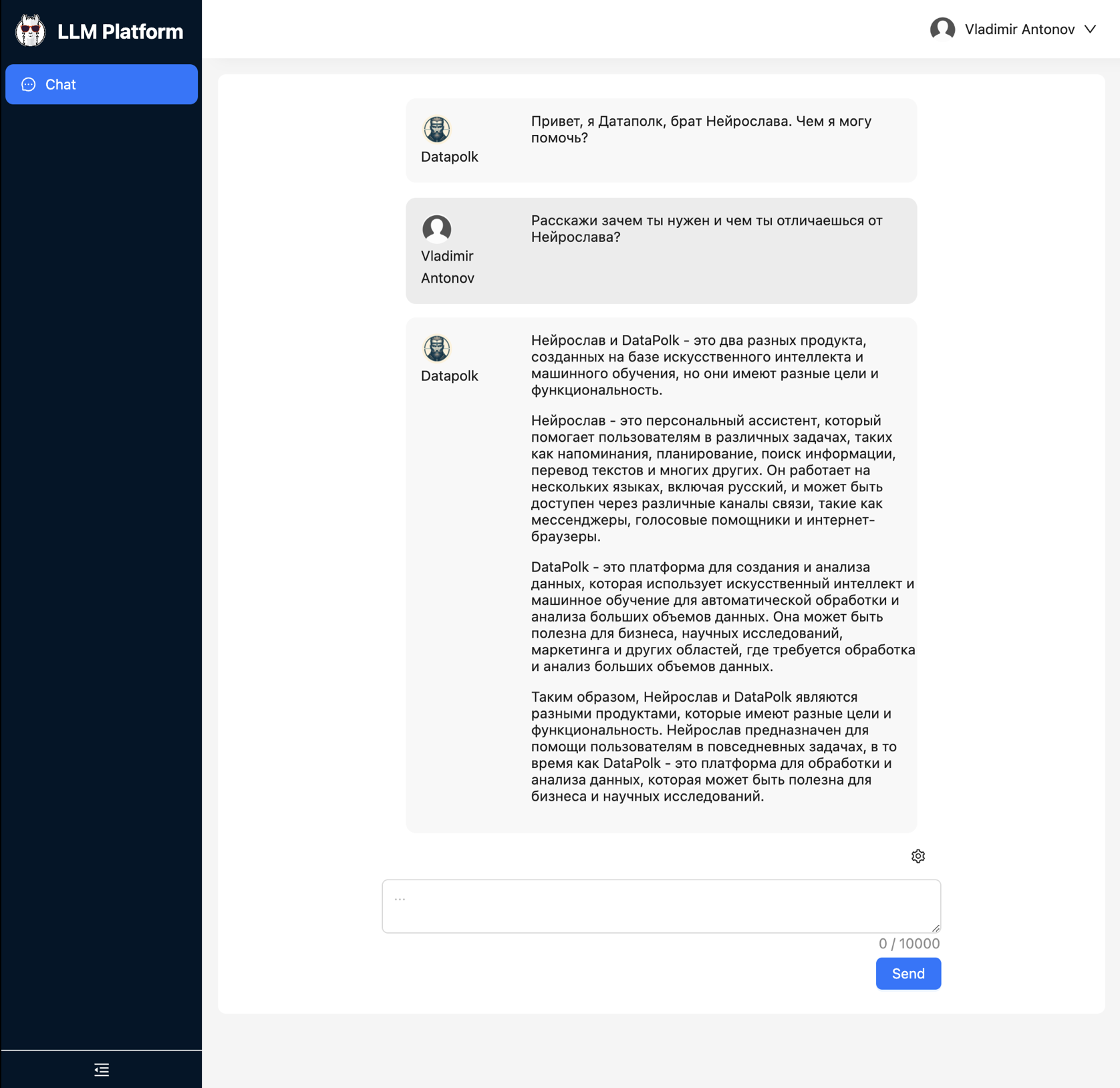Click paragraph starting 'Нейрослав и DataPolk - это два'
The image size is (1120, 1088).
(x=705, y=366)
